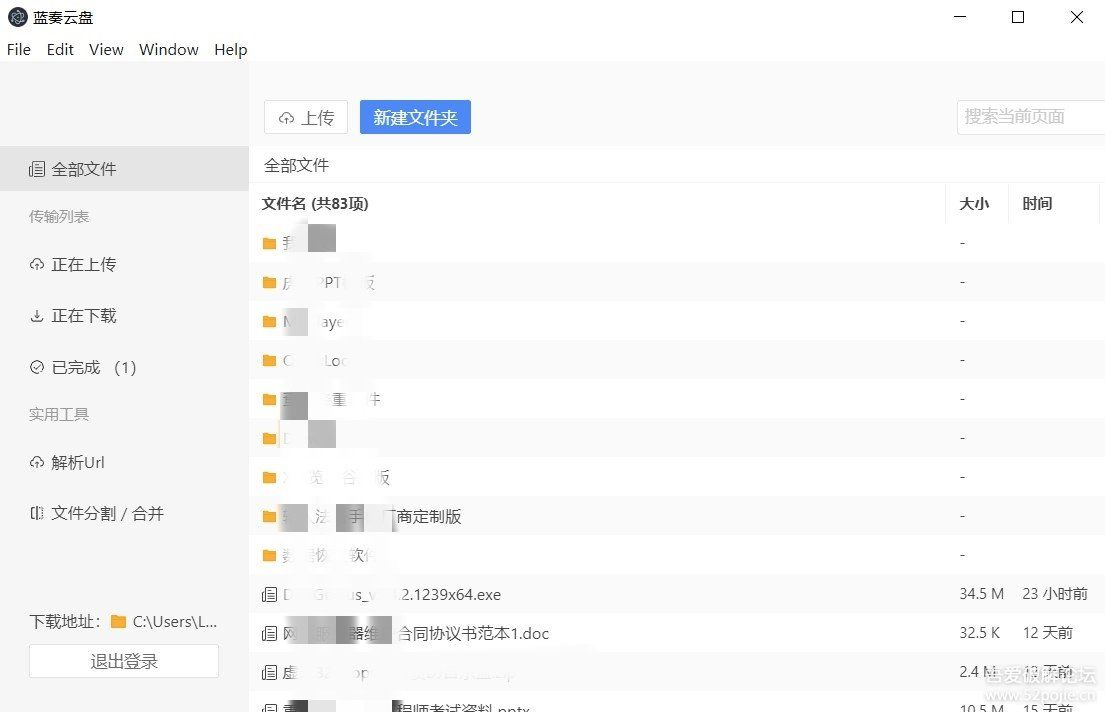Image resolution: width=1105 pixels, height=712 pixels.
Task: Focus the 搜索当前页面 search field
Action: coord(1030,117)
